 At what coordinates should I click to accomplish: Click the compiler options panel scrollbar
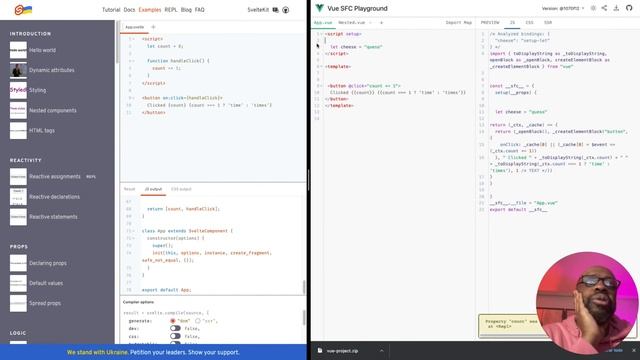tap(304, 318)
